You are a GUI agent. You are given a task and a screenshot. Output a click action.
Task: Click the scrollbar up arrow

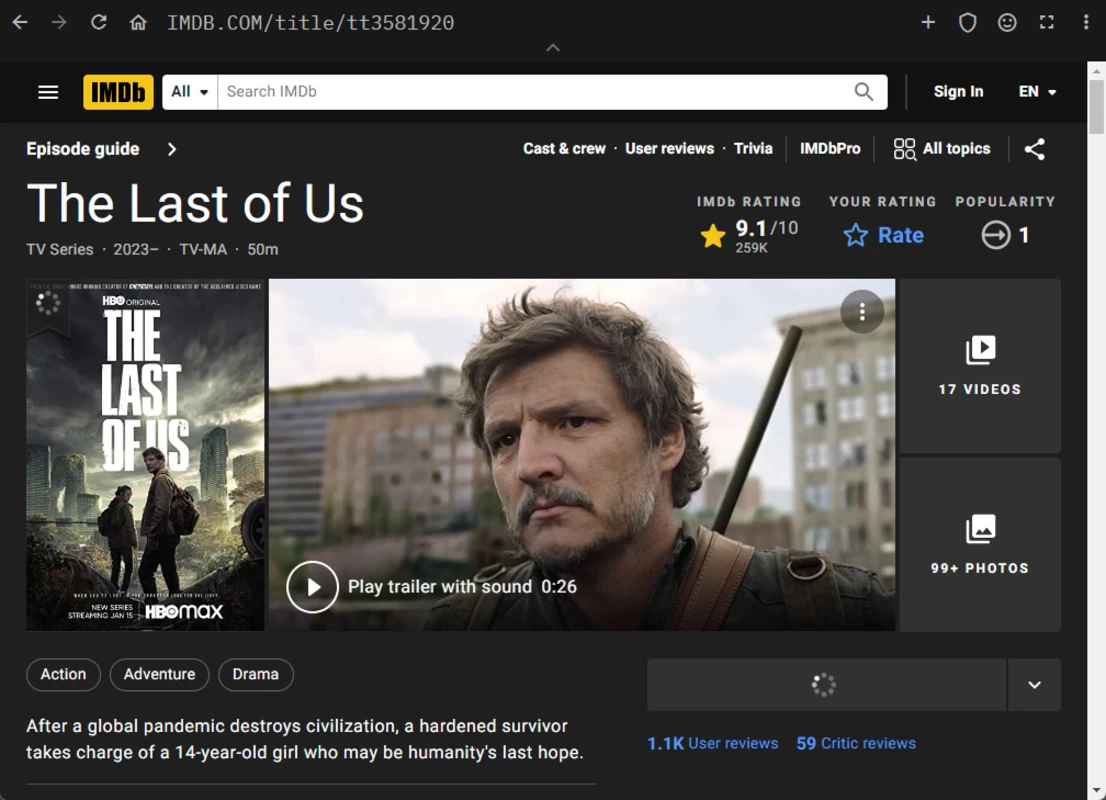tap(1096, 71)
